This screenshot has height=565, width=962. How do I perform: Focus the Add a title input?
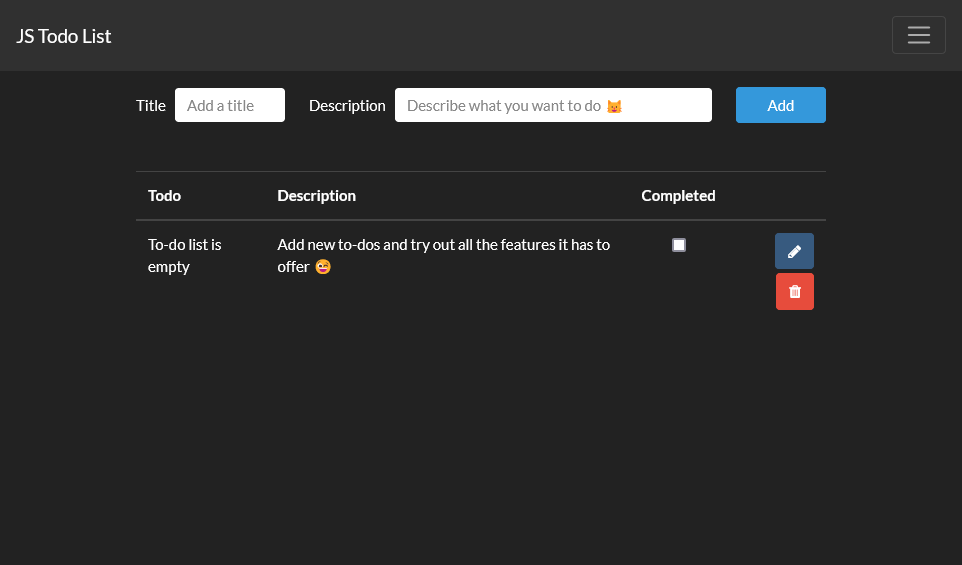coord(229,105)
